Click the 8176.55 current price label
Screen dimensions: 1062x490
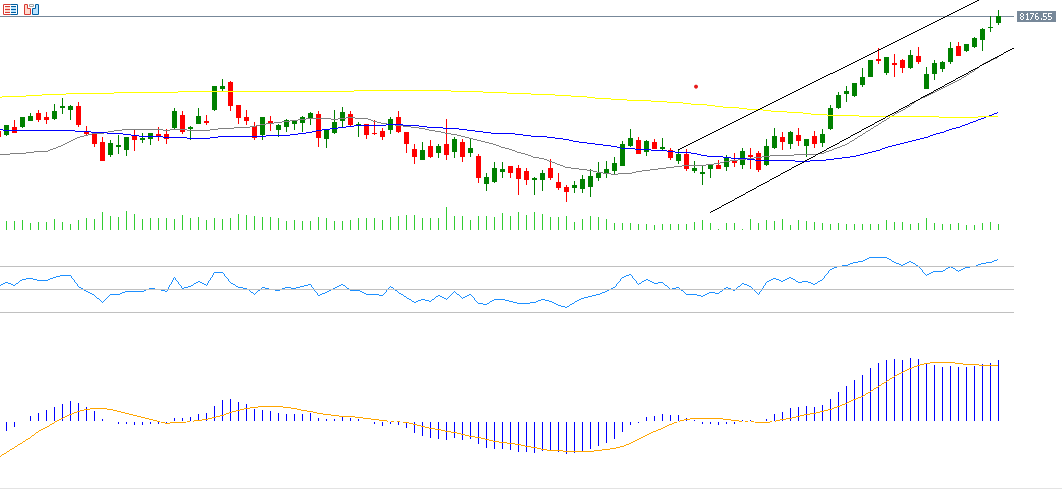coord(1037,17)
